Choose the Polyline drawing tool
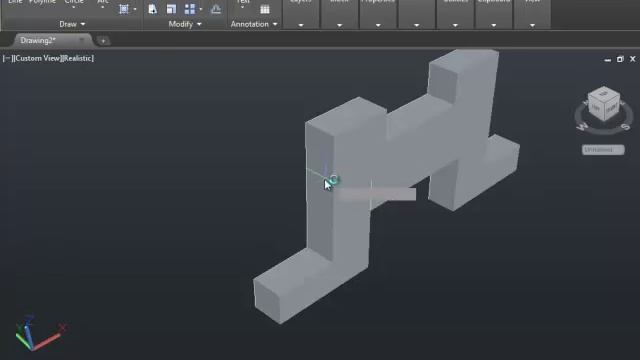This screenshot has width=640, height=360. [42, 2]
